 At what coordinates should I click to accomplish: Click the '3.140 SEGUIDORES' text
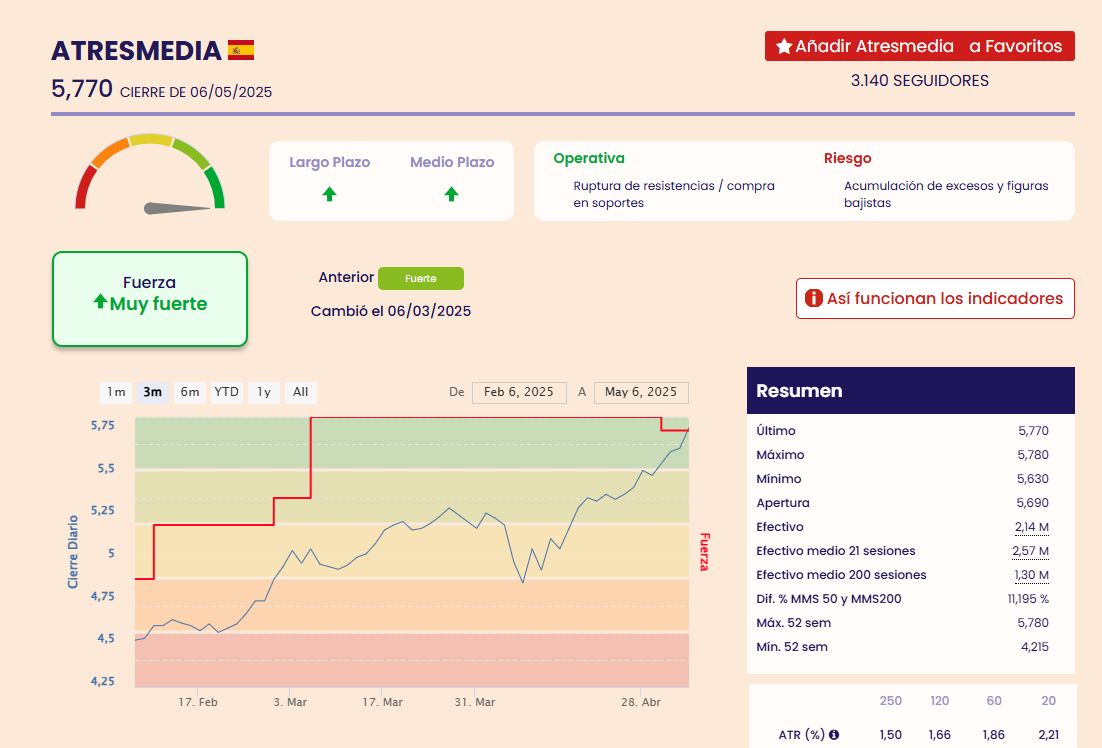tap(919, 81)
